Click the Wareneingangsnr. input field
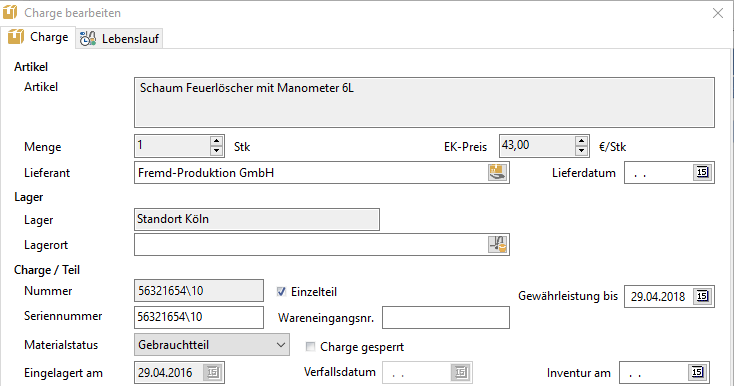Image resolution: width=734 pixels, height=386 pixels. point(446,318)
